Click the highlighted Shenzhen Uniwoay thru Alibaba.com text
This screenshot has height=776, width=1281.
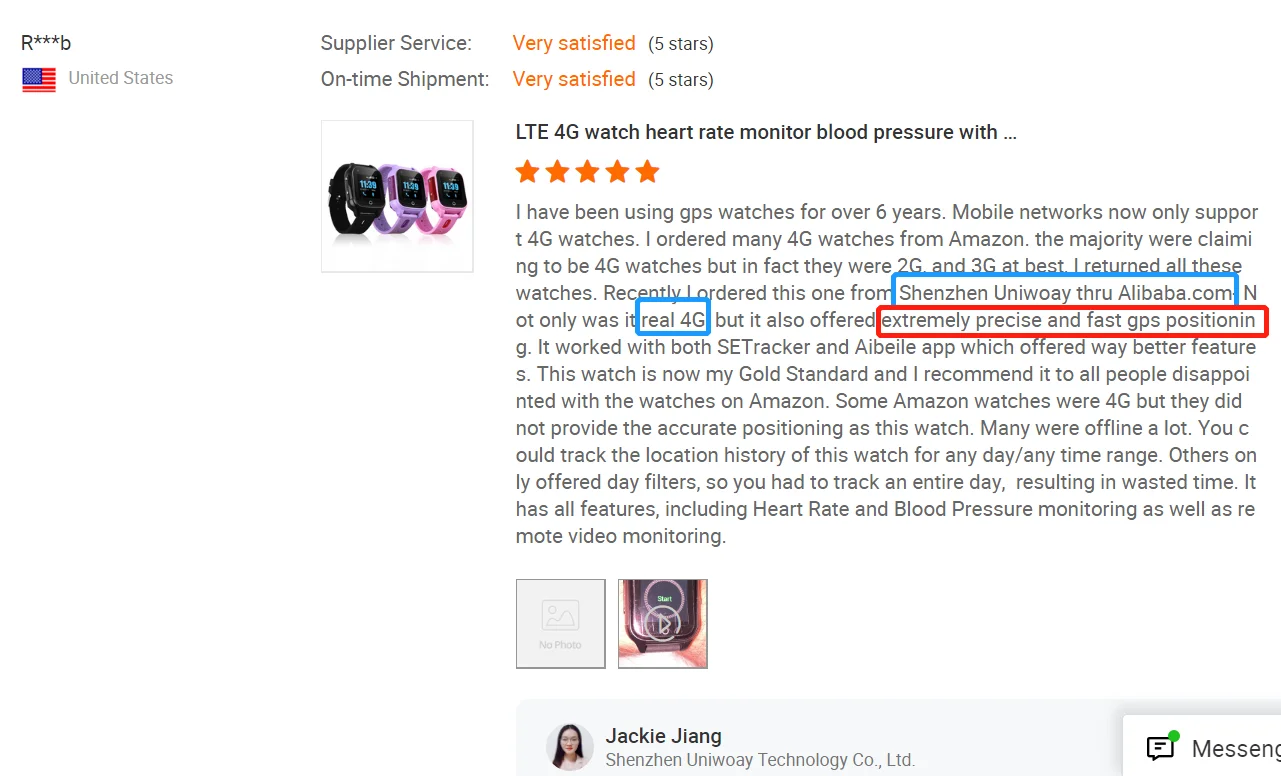(x=1066, y=292)
